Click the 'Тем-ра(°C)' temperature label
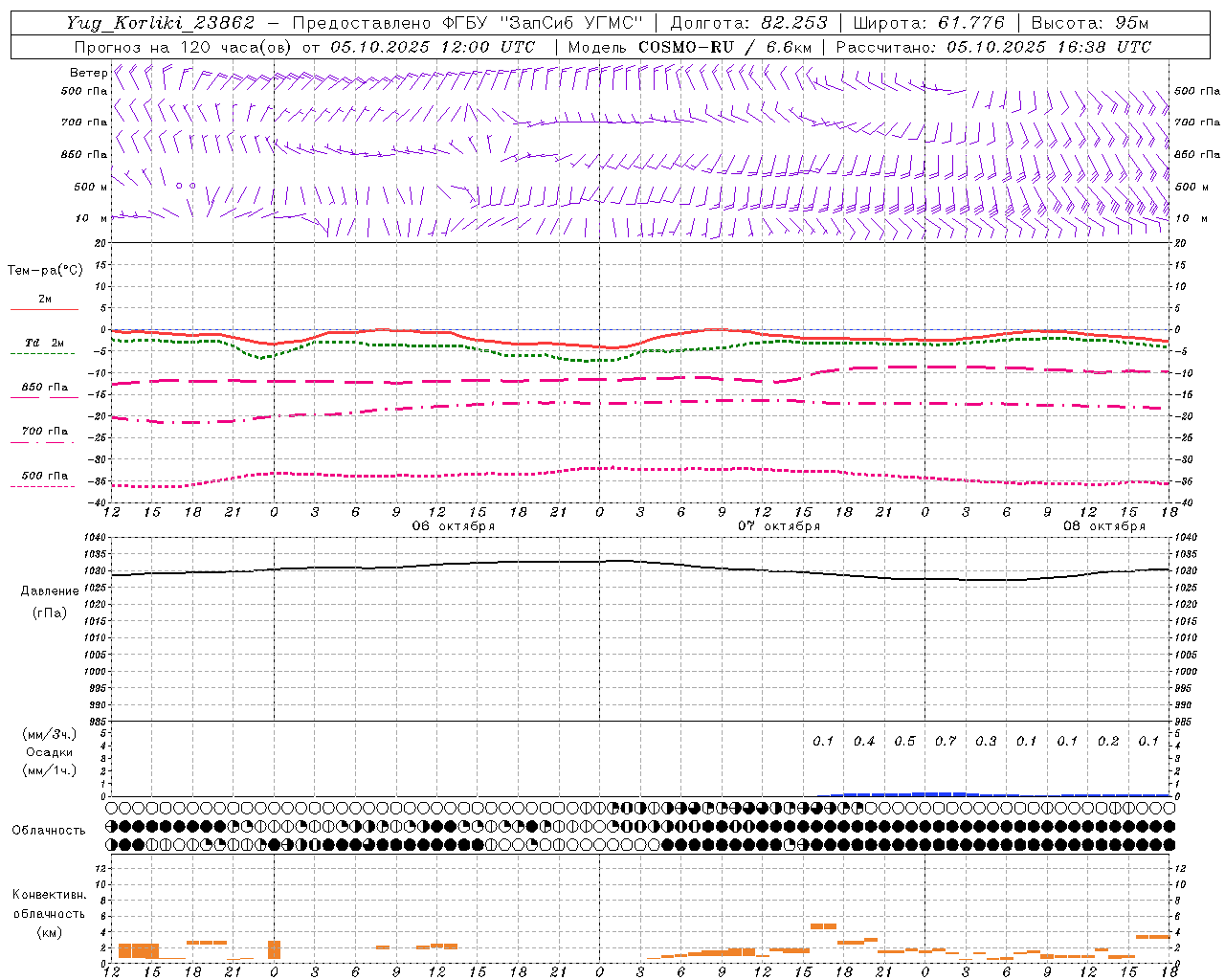 point(45,271)
